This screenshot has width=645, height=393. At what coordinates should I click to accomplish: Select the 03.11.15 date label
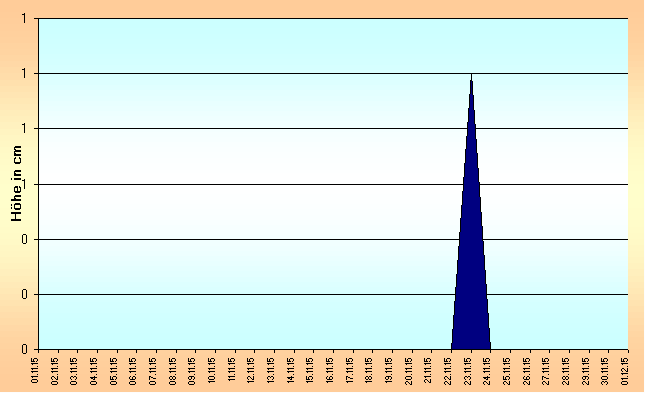tap(74, 370)
